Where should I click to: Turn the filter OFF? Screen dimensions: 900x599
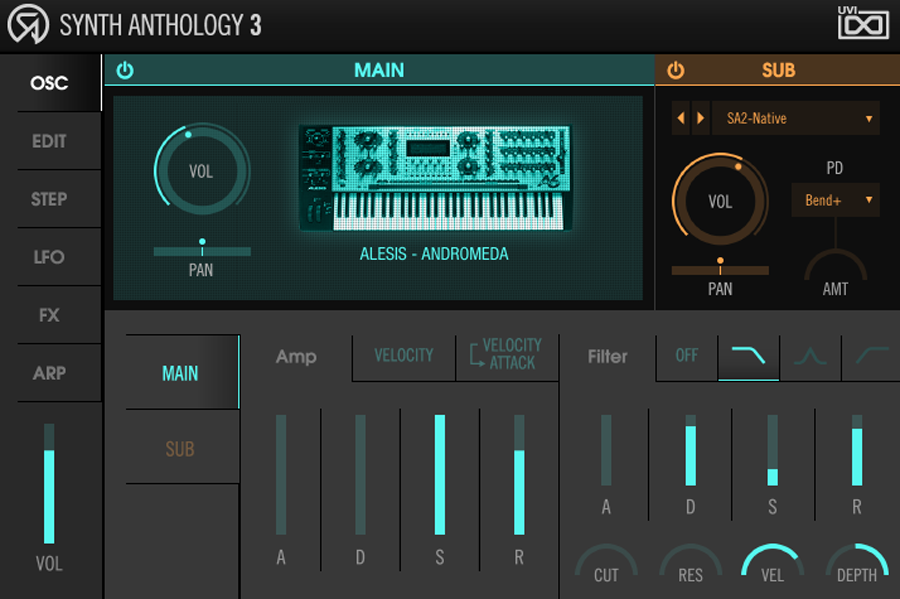point(686,356)
